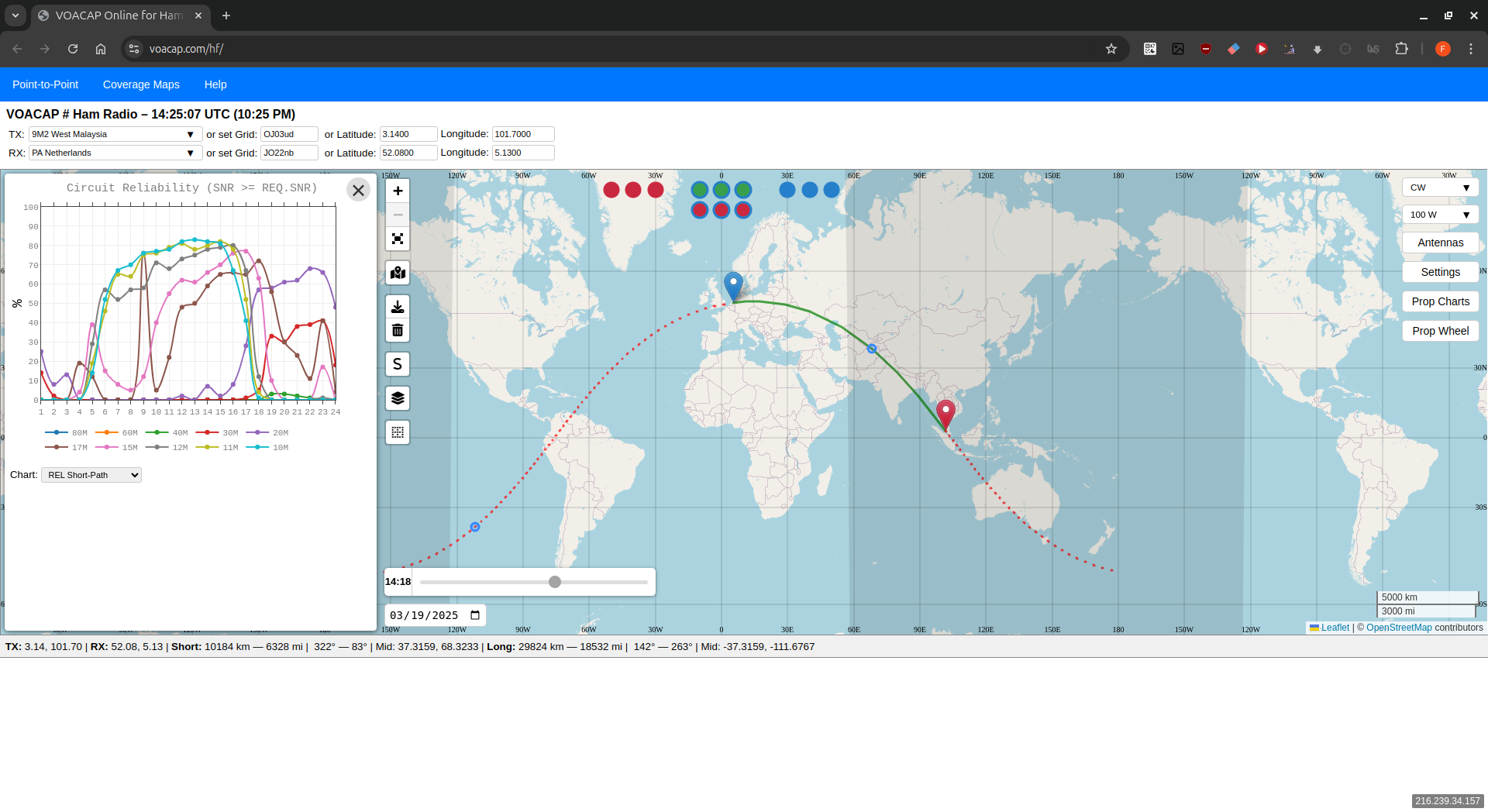Viewport: 1488px width, 812px height.
Task: Open the RX dropdown showing PA Netherlands
Action: click(113, 152)
